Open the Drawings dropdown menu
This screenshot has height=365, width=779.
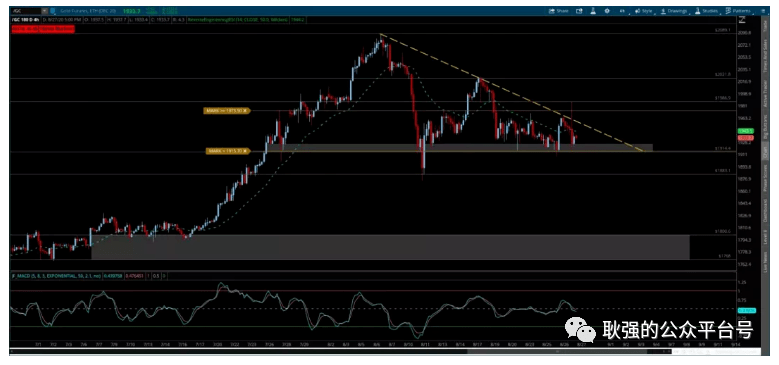674,10
